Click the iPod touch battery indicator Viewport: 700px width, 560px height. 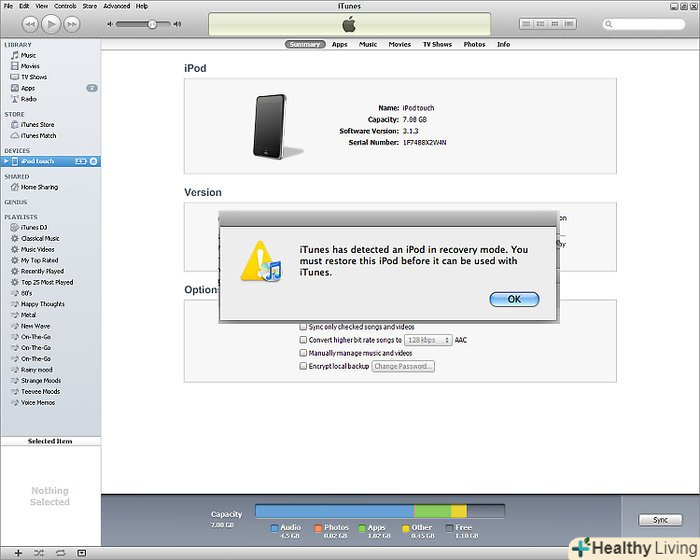point(81,161)
